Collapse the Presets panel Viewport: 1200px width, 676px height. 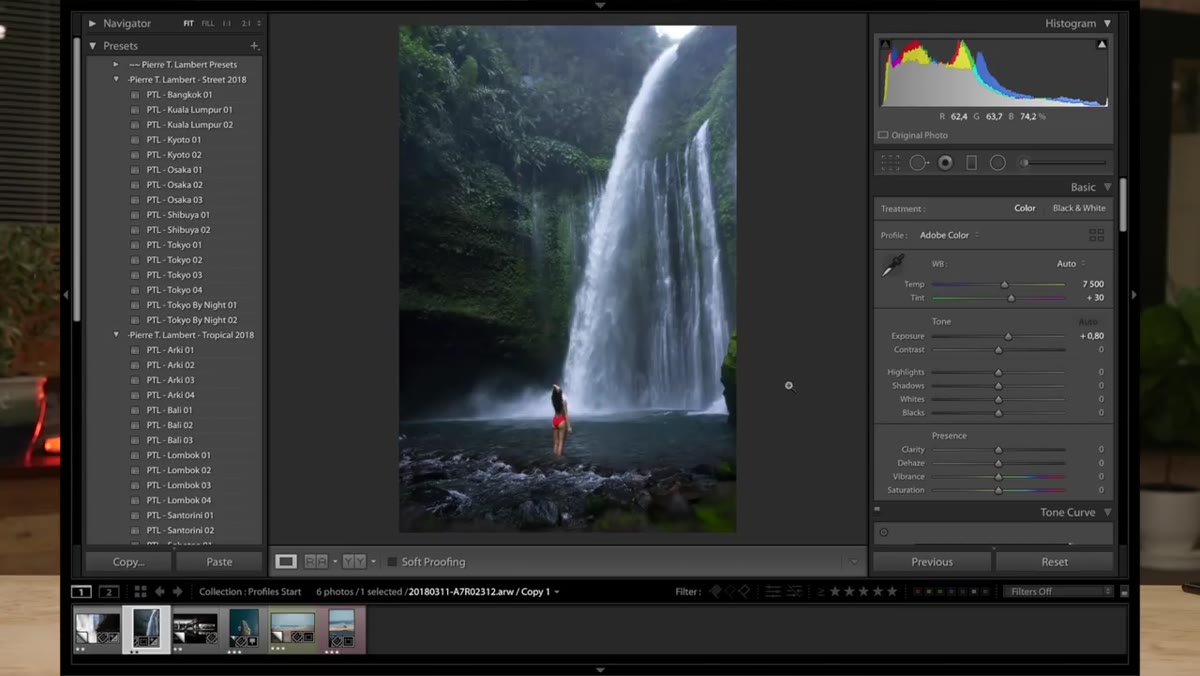93,46
